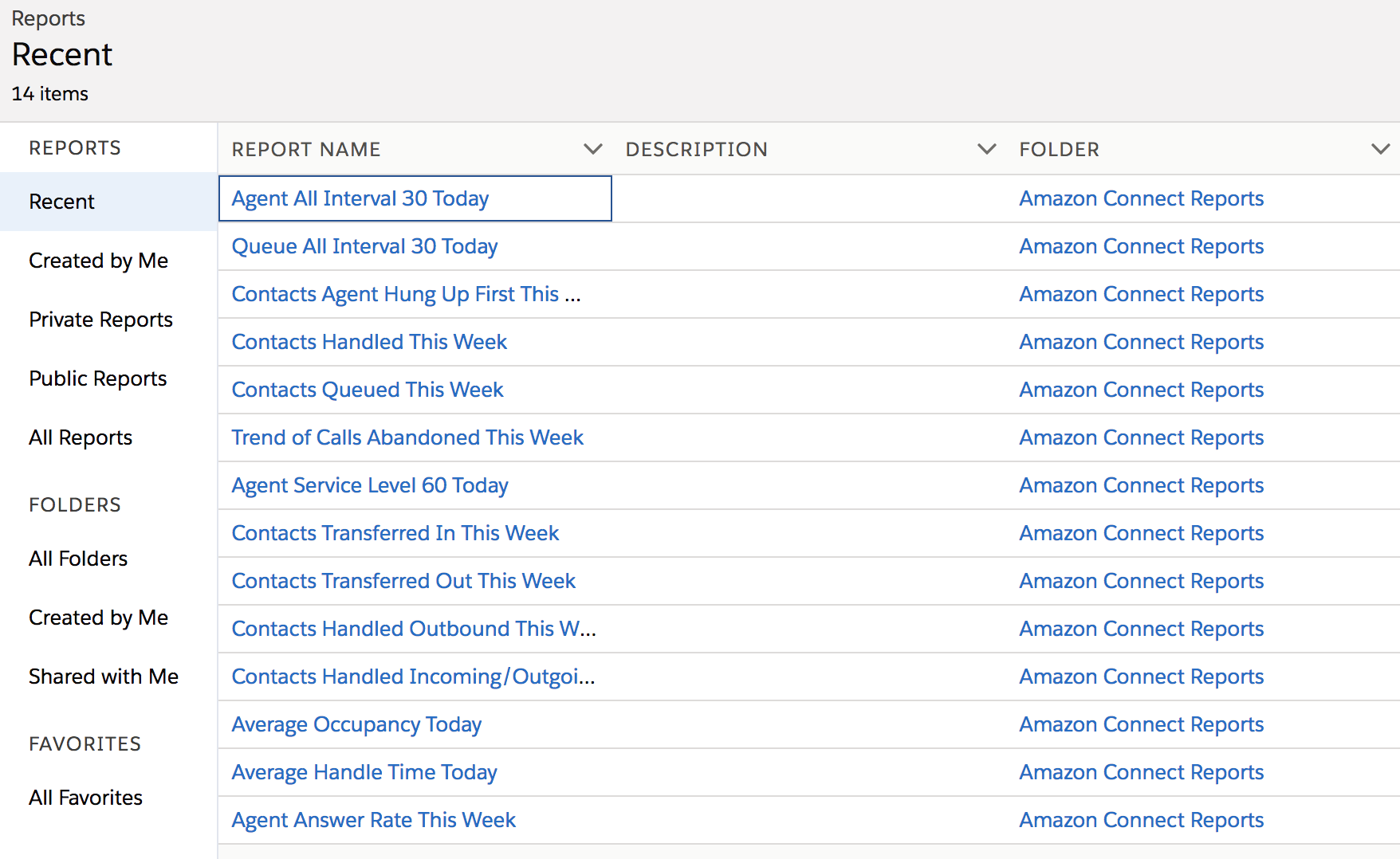Open the Average Occupancy Today report
Viewport: 1400px width, 859px height.
[356, 724]
